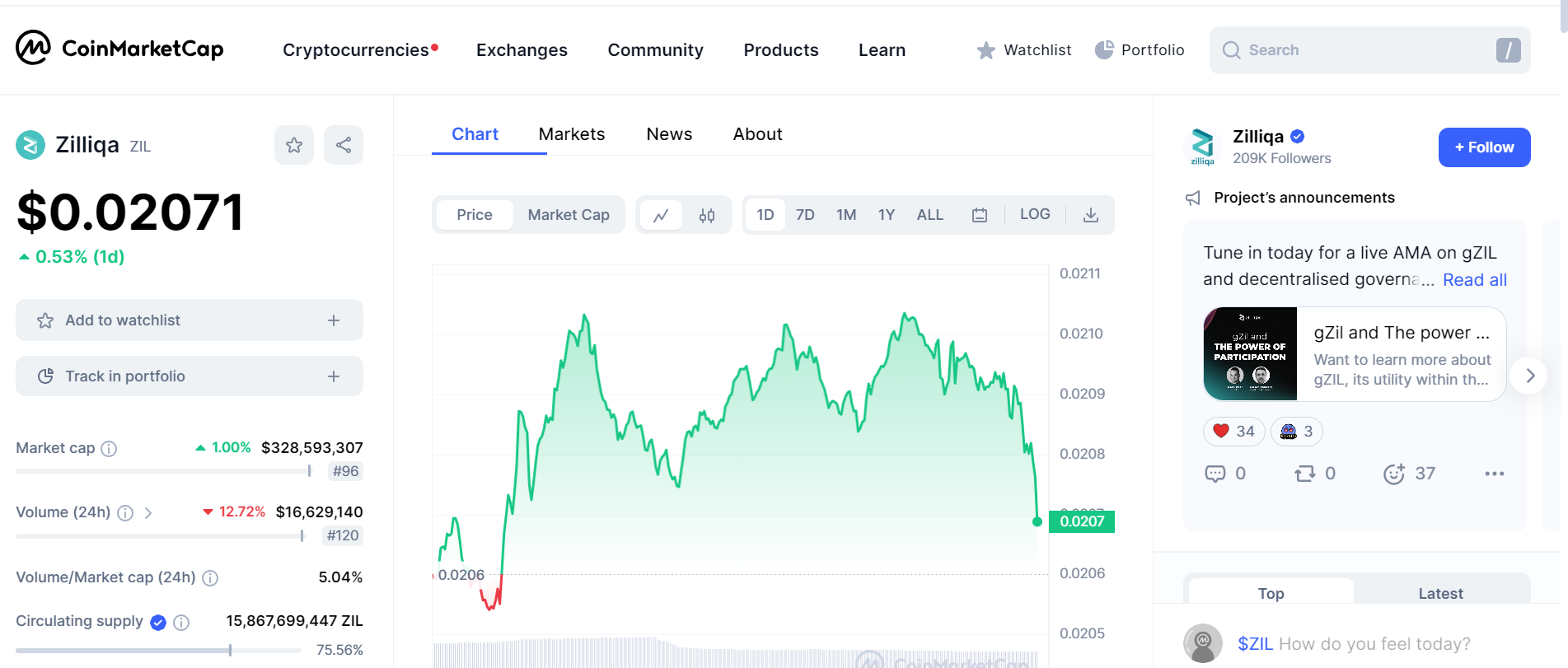Switch to the About tab
The width and height of the screenshot is (1568, 668).
click(x=758, y=134)
